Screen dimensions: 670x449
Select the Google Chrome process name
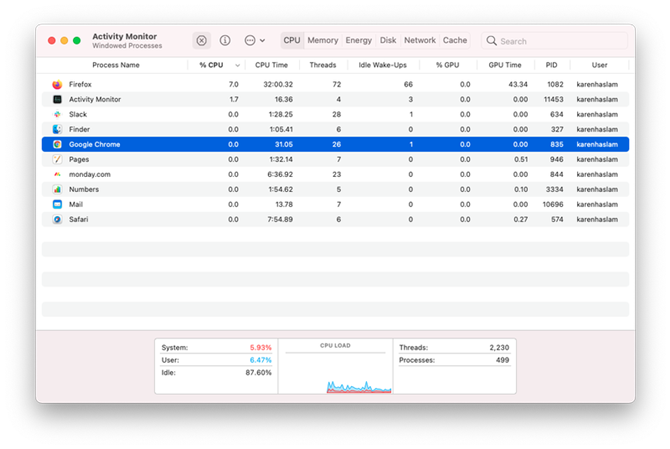pyautogui.click(x=94, y=144)
